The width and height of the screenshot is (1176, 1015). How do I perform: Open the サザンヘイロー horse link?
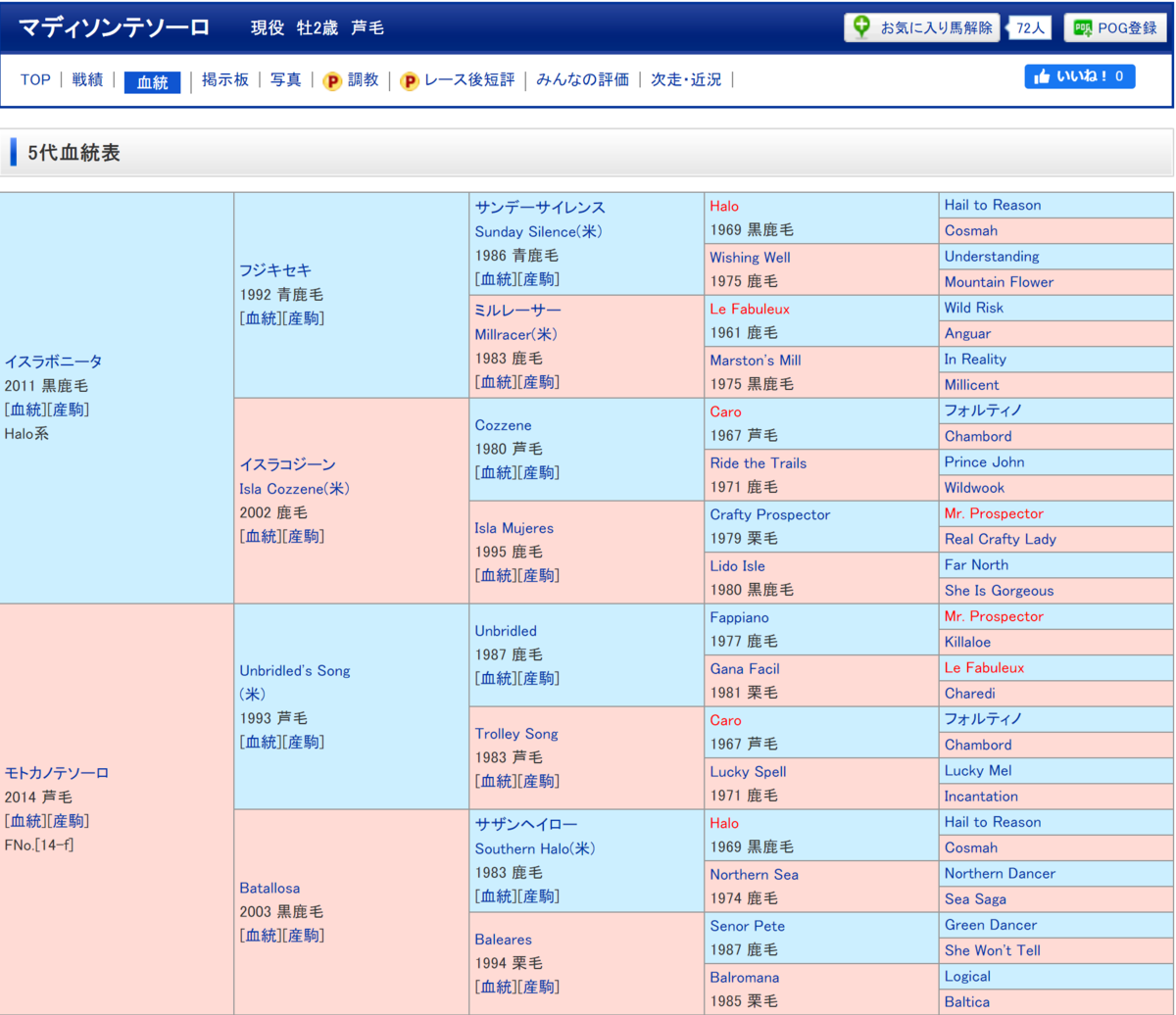pos(528,825)
